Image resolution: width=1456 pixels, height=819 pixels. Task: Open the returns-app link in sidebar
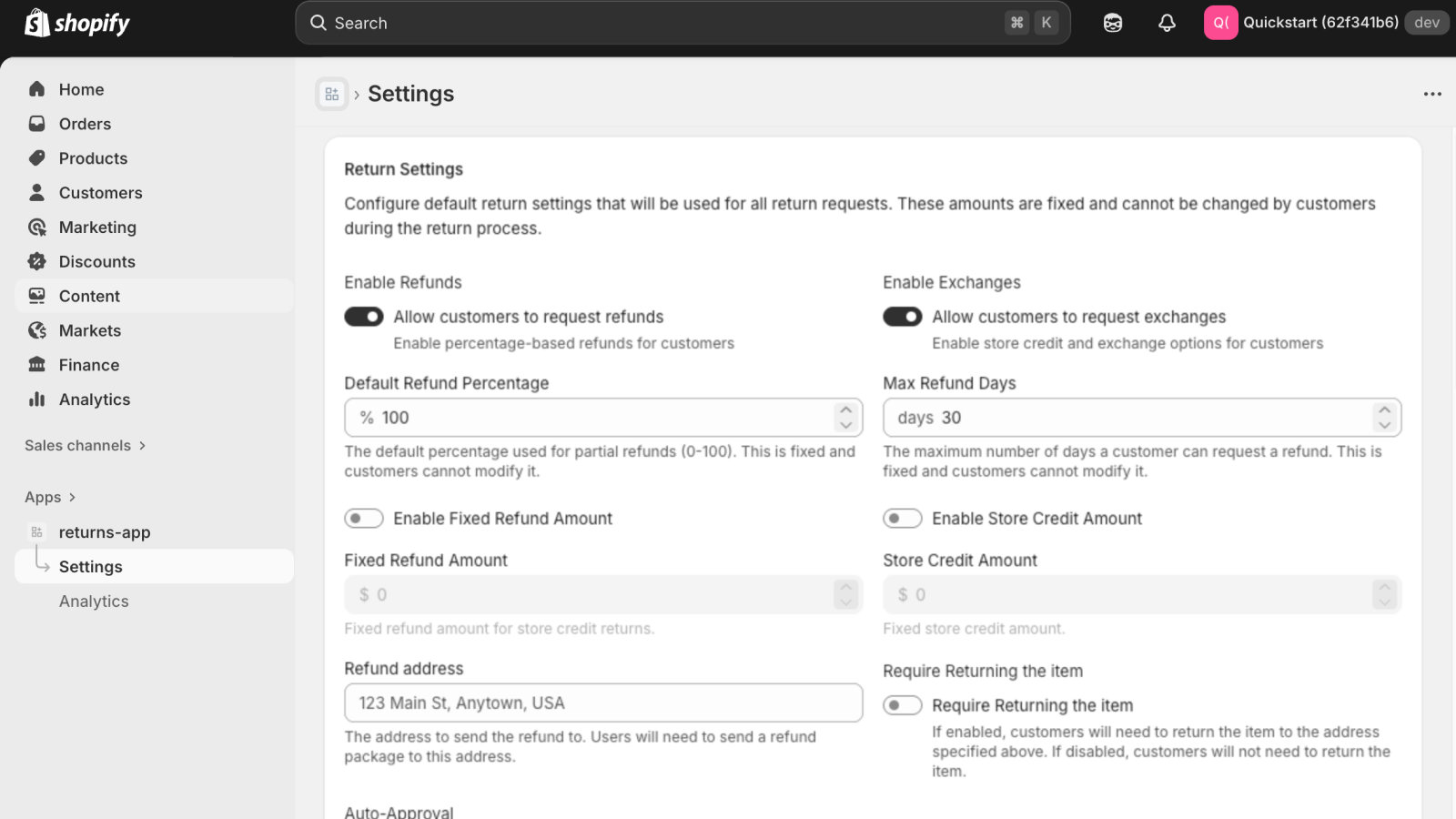point(105,532)
